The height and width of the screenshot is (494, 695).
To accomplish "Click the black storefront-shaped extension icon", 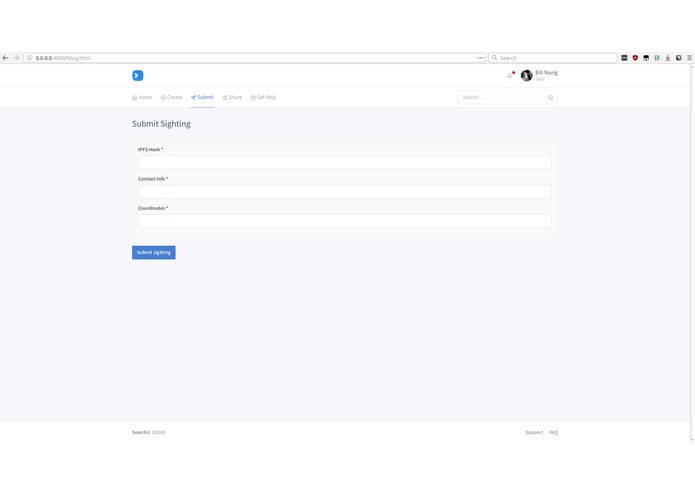I will pyautogui.click(x=646, y=58).
